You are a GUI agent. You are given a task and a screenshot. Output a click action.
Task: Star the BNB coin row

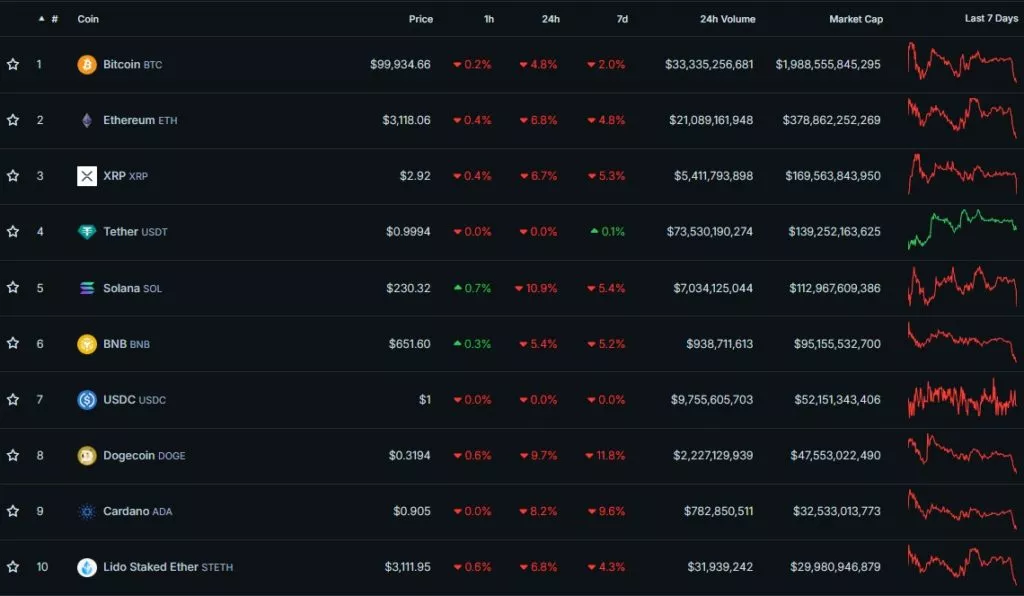(12, 343)
